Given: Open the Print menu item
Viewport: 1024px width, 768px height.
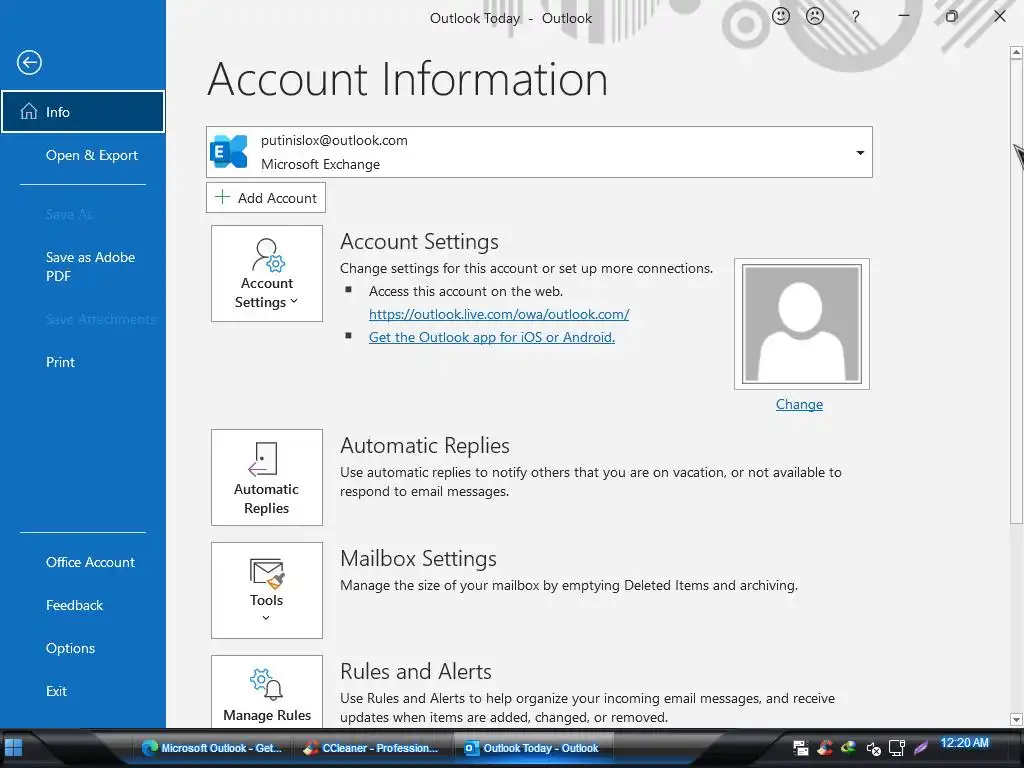Looking at the screenshot, I should coord(60,362).
